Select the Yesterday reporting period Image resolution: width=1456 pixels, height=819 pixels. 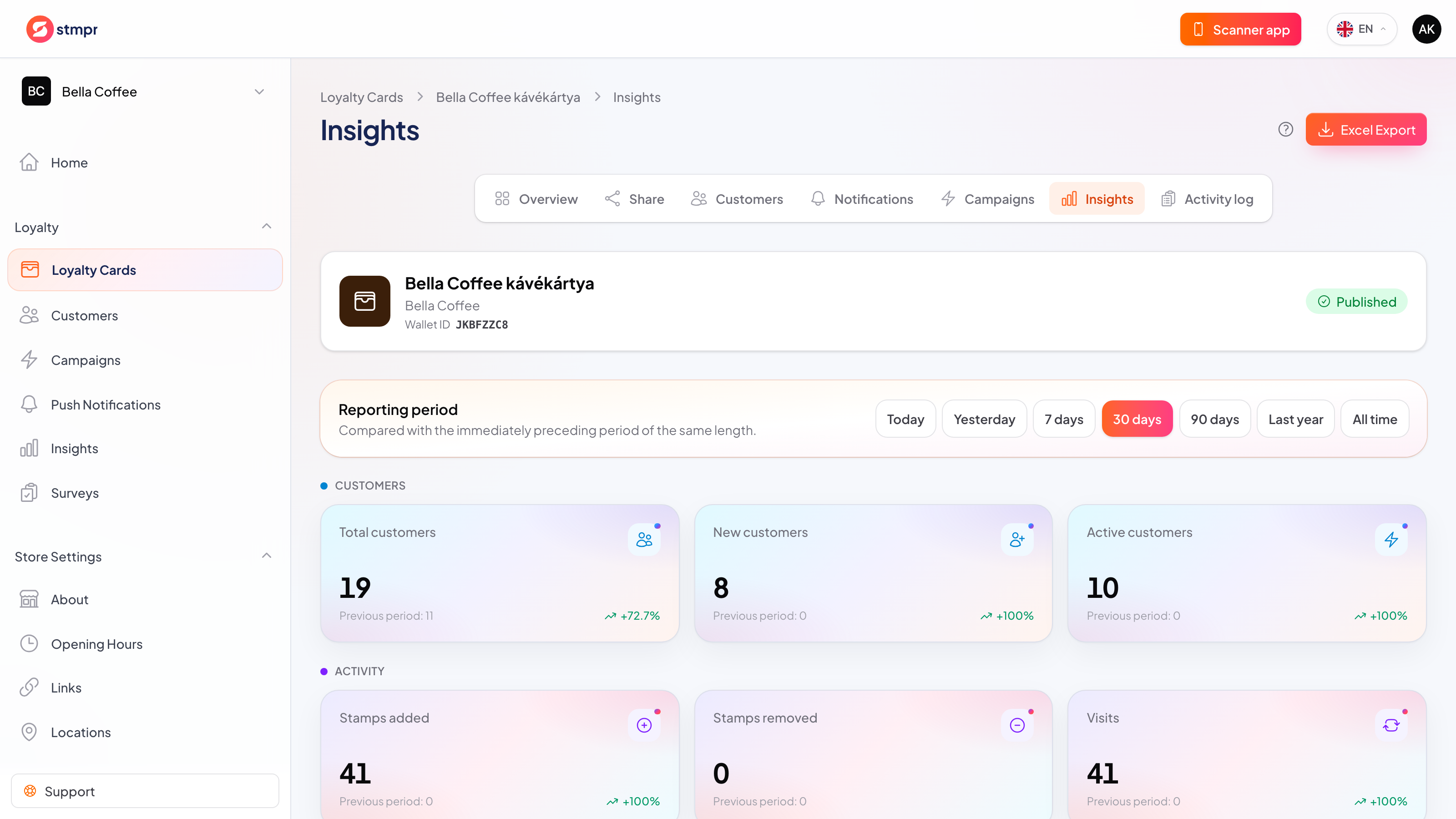[x=984, y=419]
